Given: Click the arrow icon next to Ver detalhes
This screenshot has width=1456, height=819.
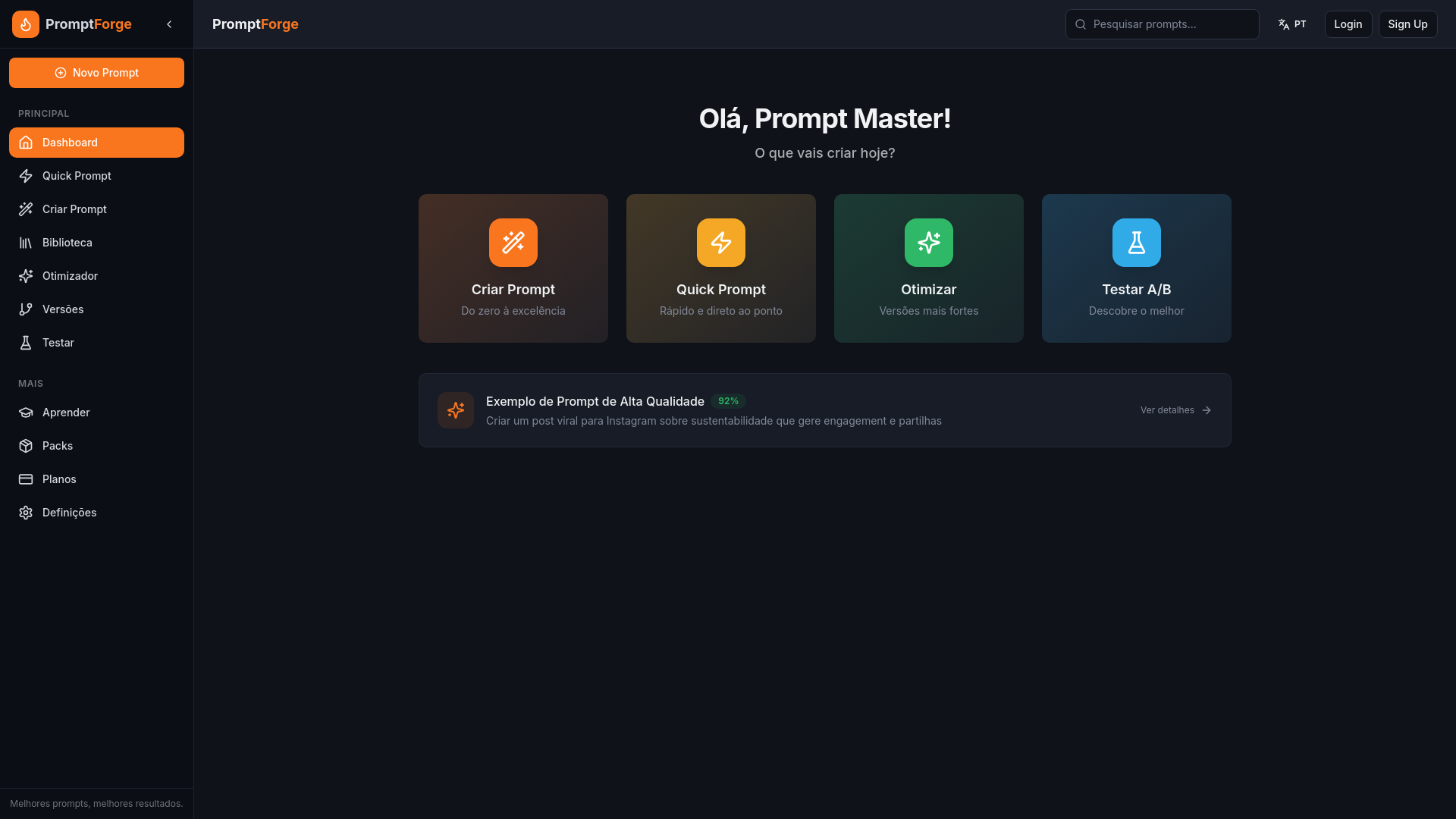Looking at the screenshot, I should pyautogui.click(x=1207, y=410).
